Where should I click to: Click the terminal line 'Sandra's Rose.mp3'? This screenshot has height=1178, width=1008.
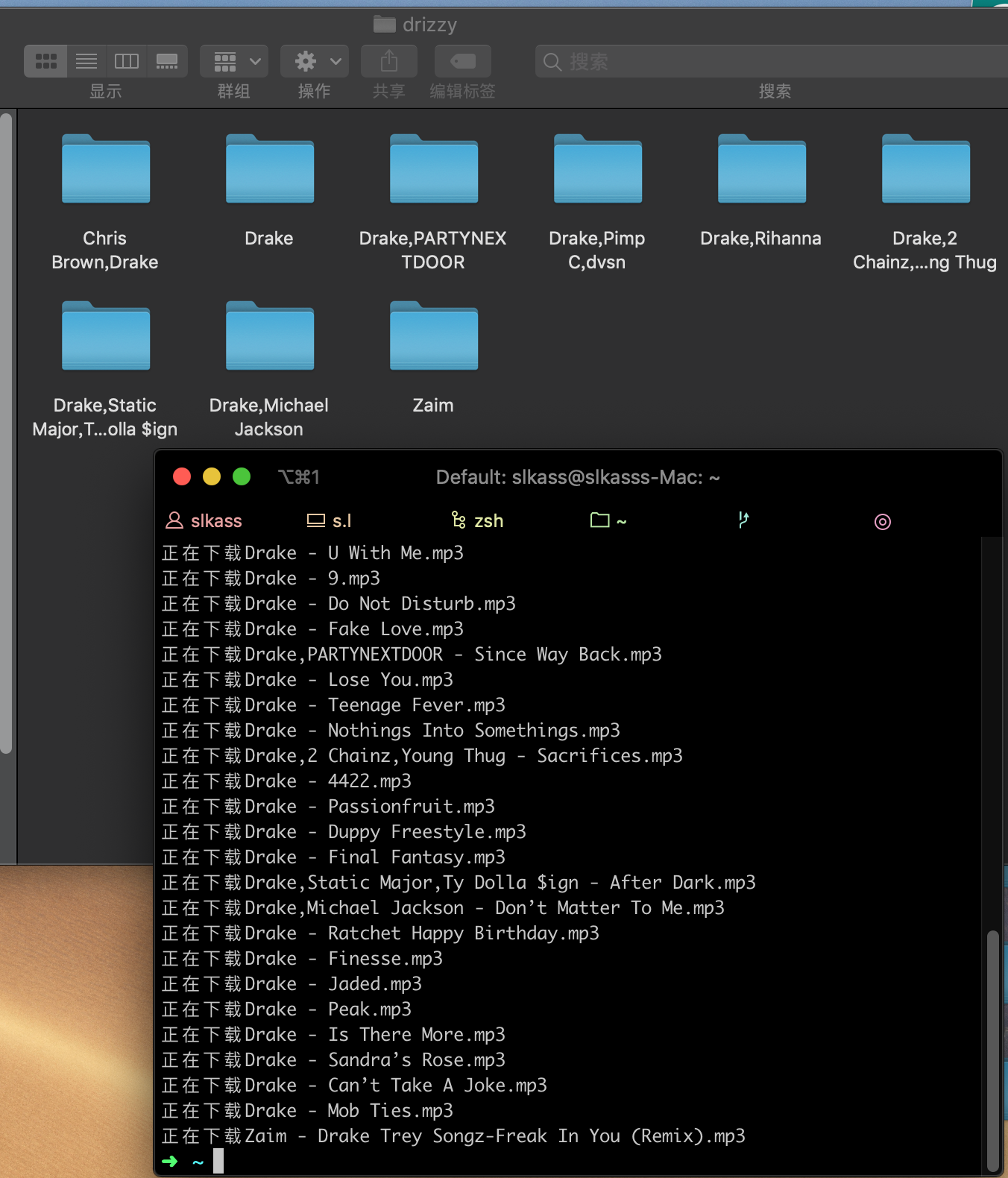click(333, 1060)
